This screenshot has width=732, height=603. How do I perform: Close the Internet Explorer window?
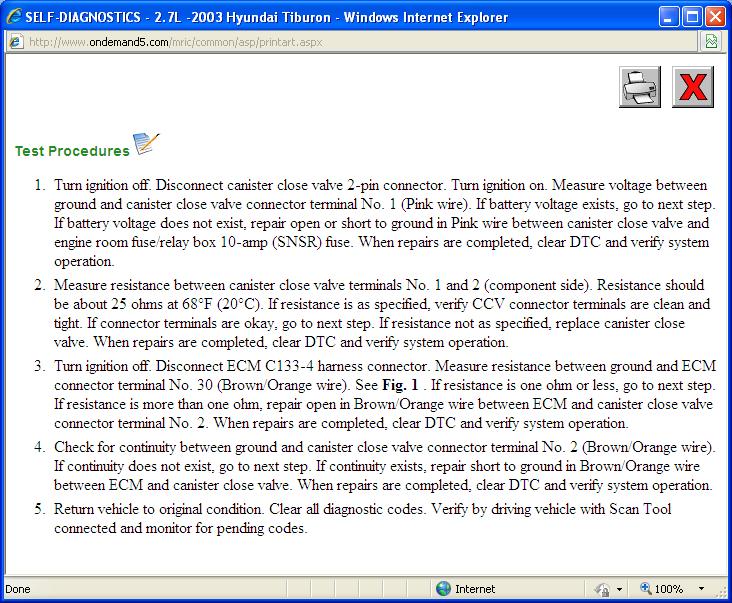click(x=716, y=18)
